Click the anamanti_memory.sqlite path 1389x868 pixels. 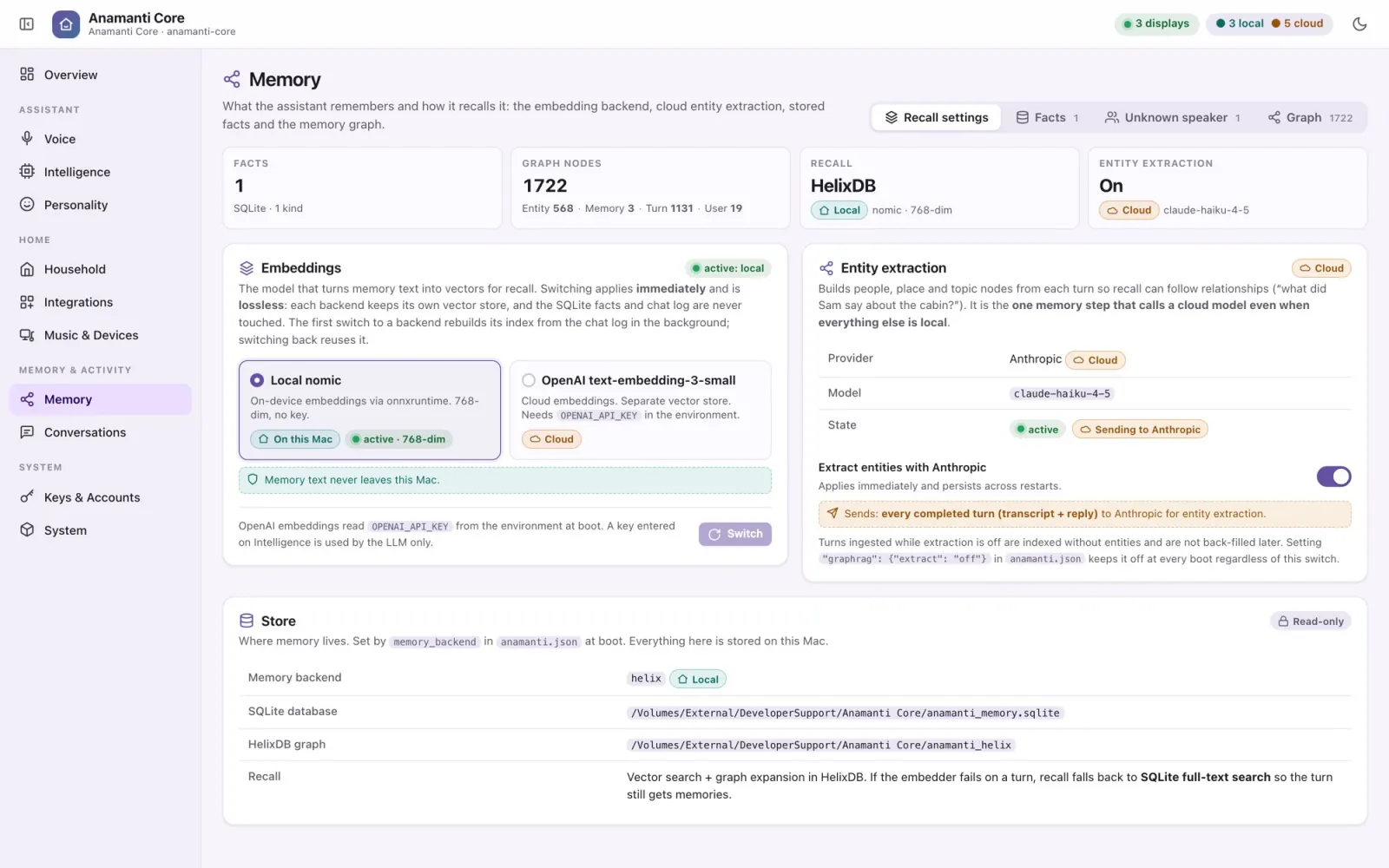tap(846, 713)
